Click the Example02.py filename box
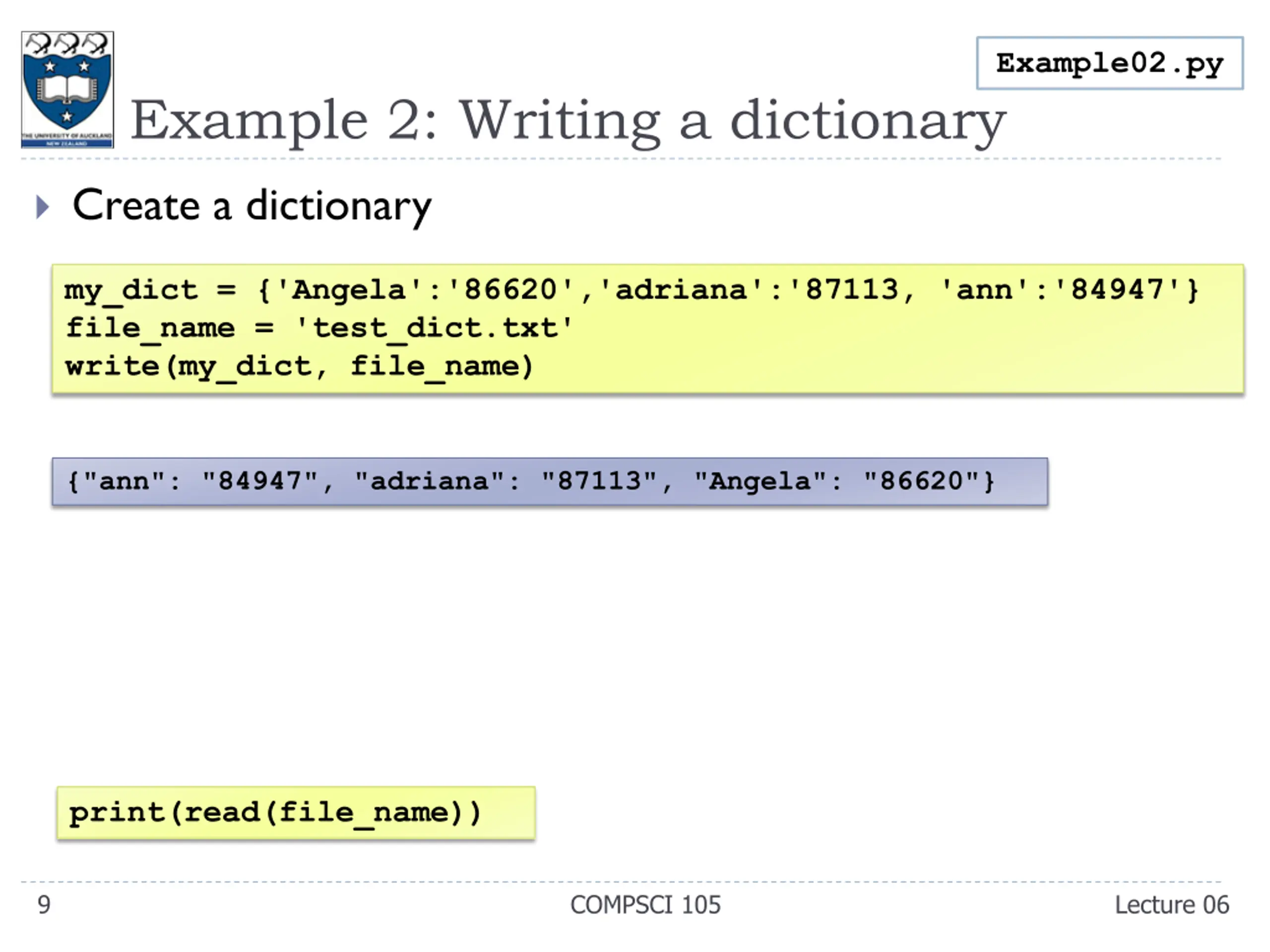Viewport: 1270px width, 952px height. [1110, 63]
